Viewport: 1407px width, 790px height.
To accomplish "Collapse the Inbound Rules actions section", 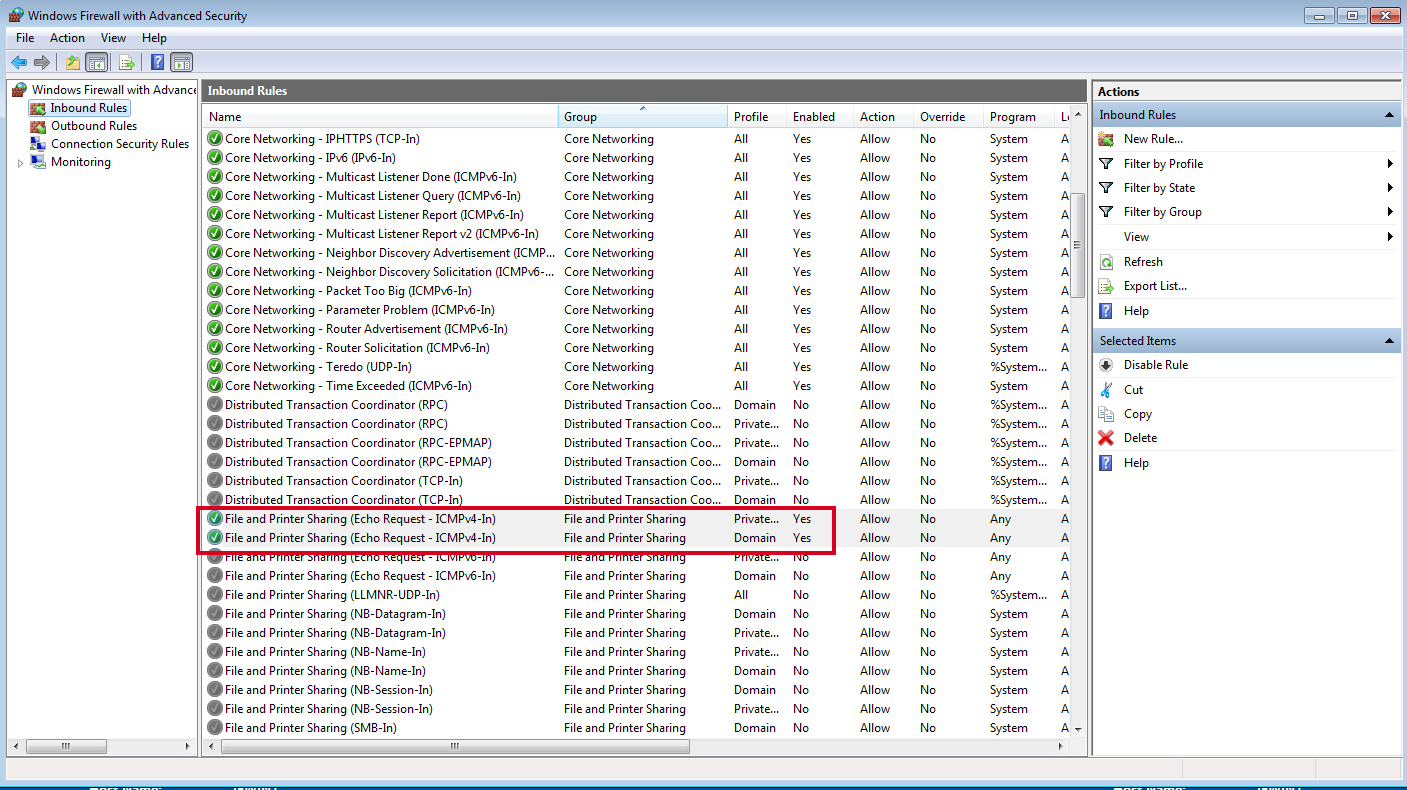I will (x=1389, y=114).
